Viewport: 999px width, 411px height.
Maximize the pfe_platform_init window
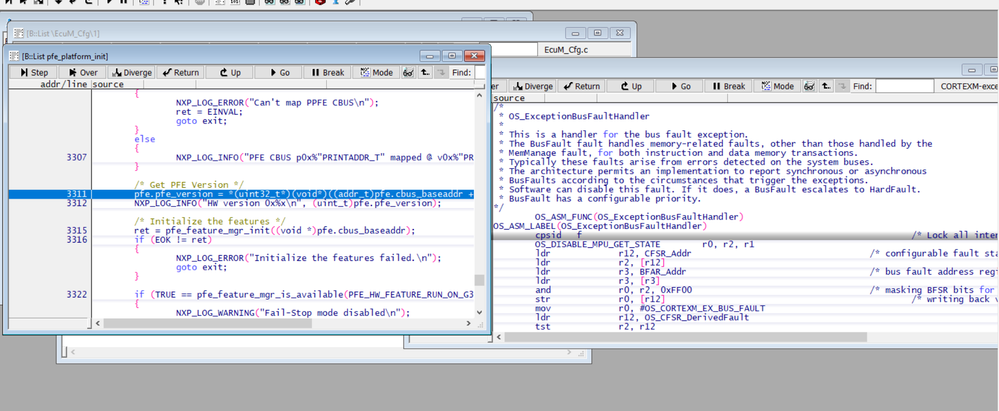coord(452,56)
